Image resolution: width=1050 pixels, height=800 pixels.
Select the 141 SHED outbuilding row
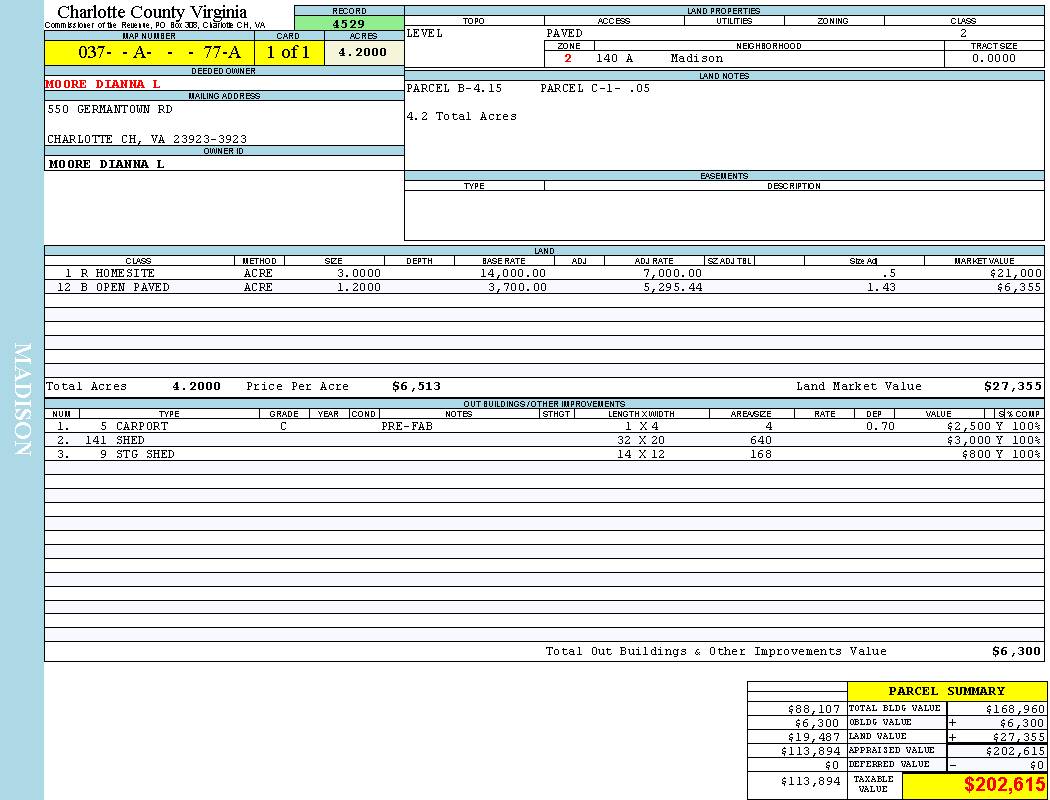coord(129,440)
